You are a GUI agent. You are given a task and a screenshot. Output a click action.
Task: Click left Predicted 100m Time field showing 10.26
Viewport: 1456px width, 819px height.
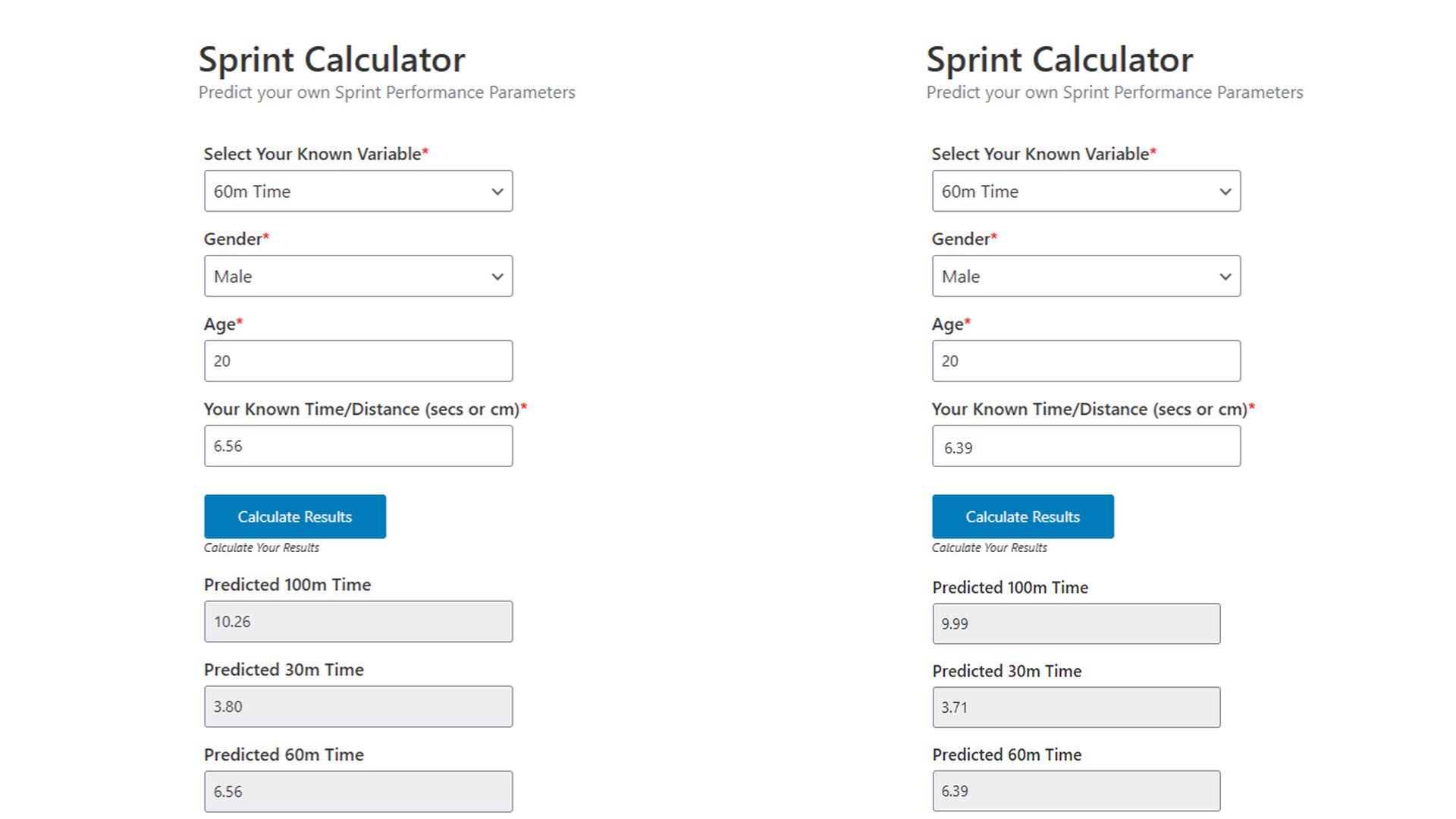(358, 622)
